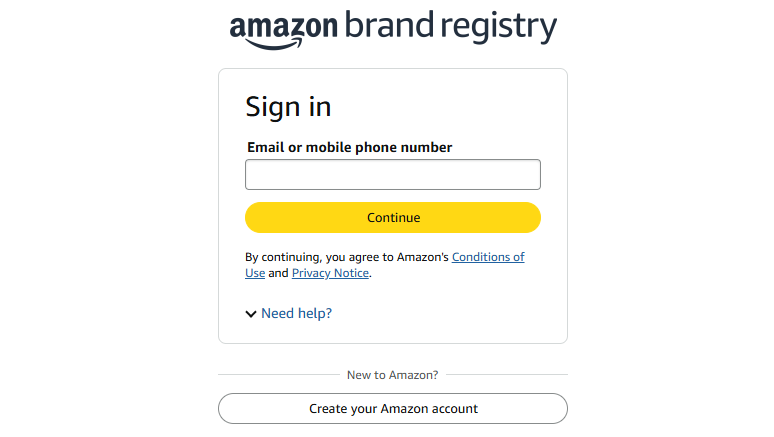774x437 pixels.
Task: Click the word "Use" on the second legal line
Action: click(255, 273)
